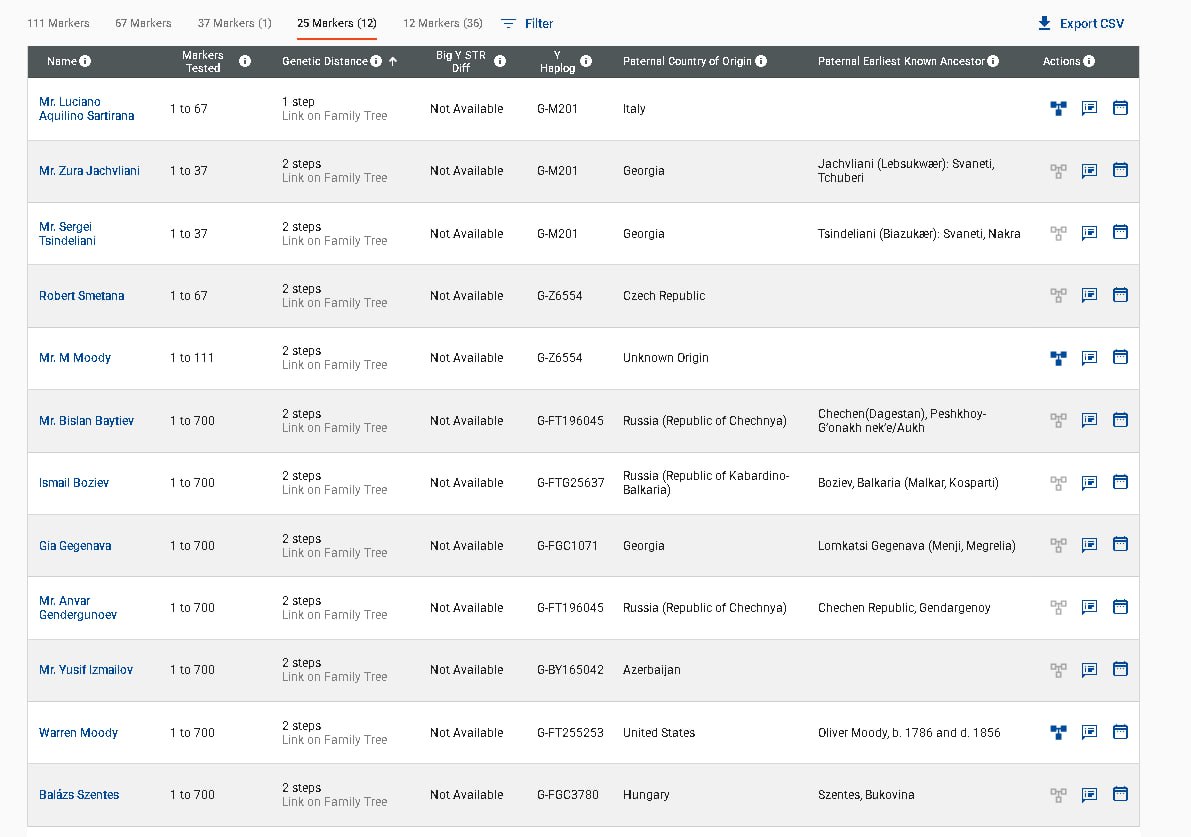Click 1 to 111 markers tested cell
This screenshot has width=1191, height=837.
(192, 358)
